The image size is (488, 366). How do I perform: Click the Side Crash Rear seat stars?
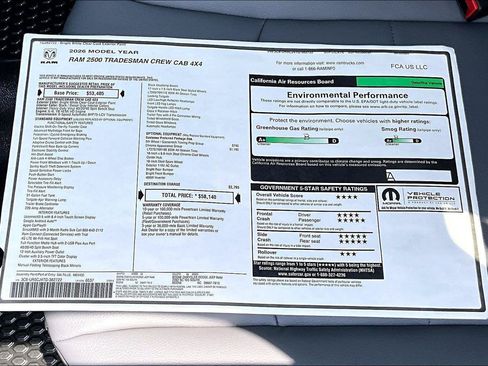click(353, 241)
